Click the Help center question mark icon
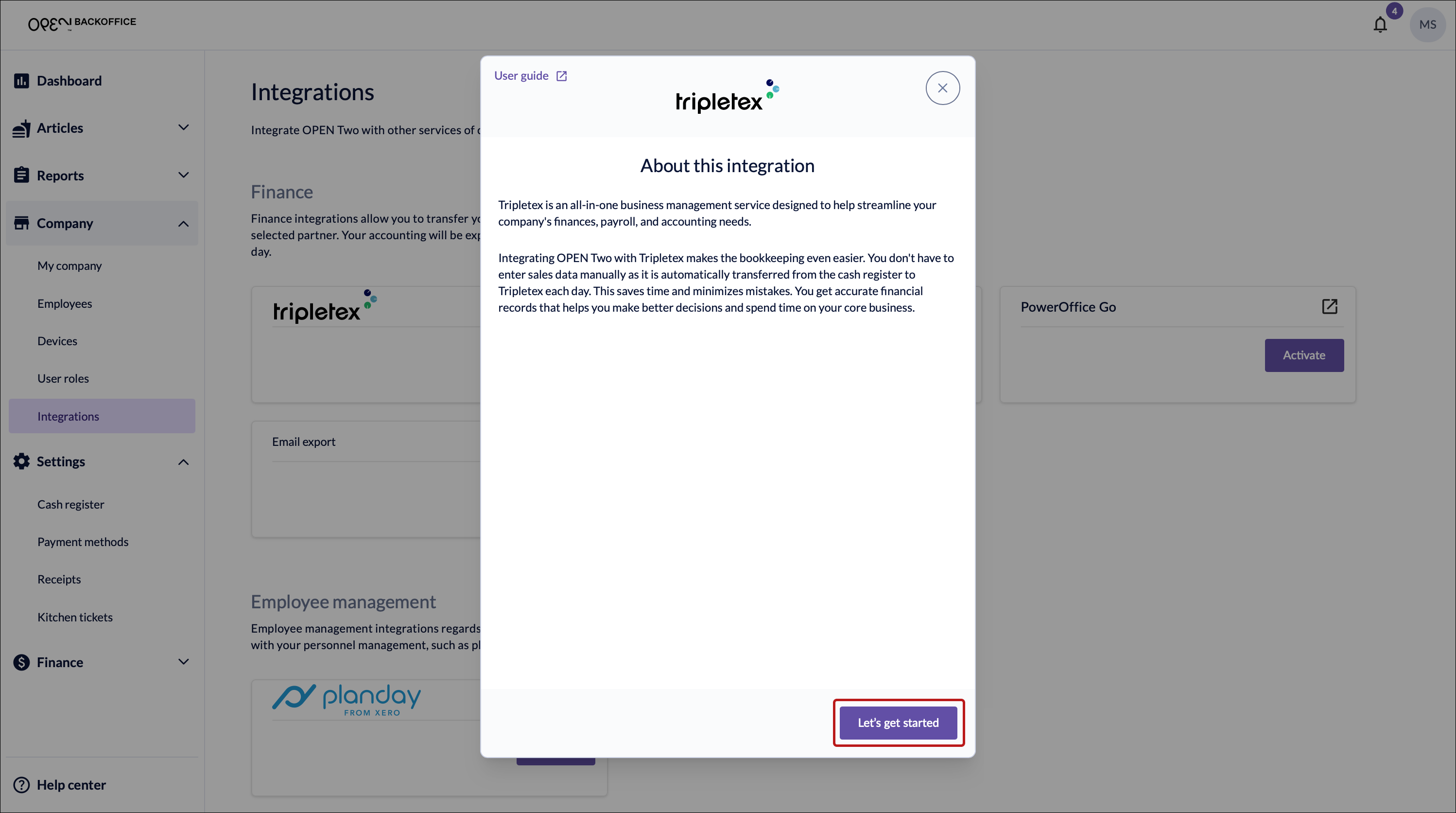 21,785
